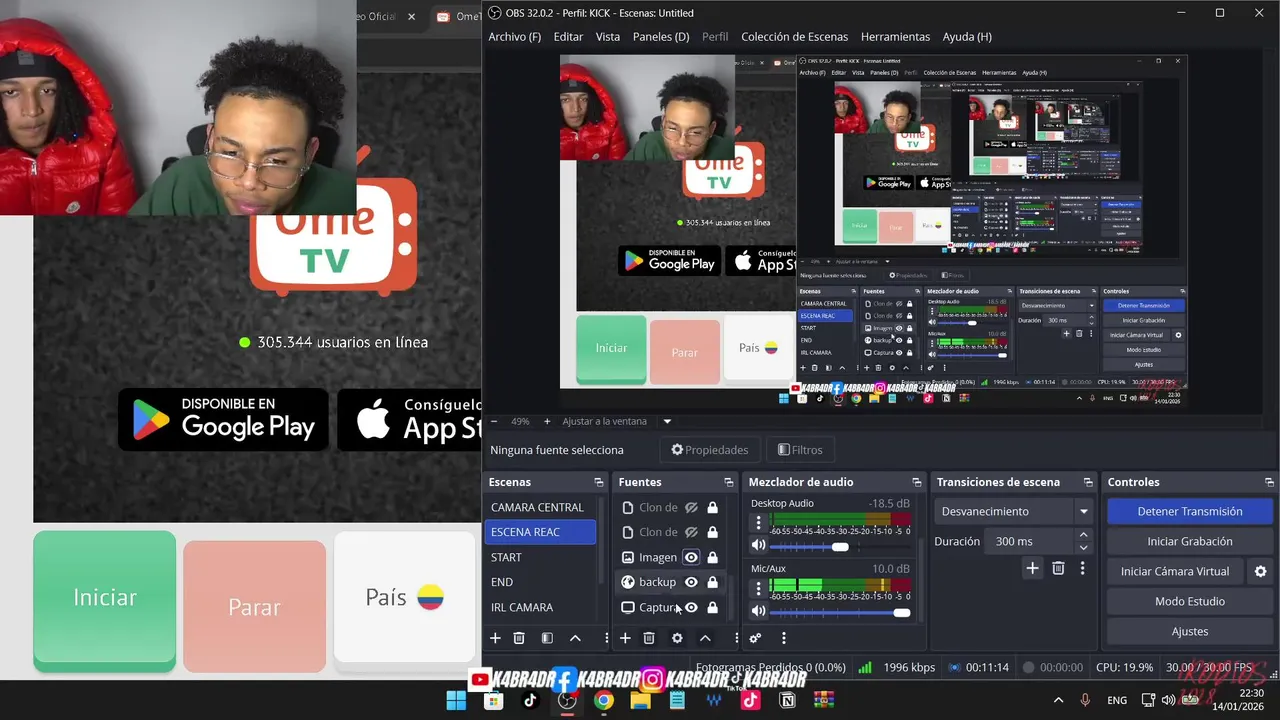Open Desktop Audio options three-dots button
The image size is (1280, 720).
(x=758, y=522)
